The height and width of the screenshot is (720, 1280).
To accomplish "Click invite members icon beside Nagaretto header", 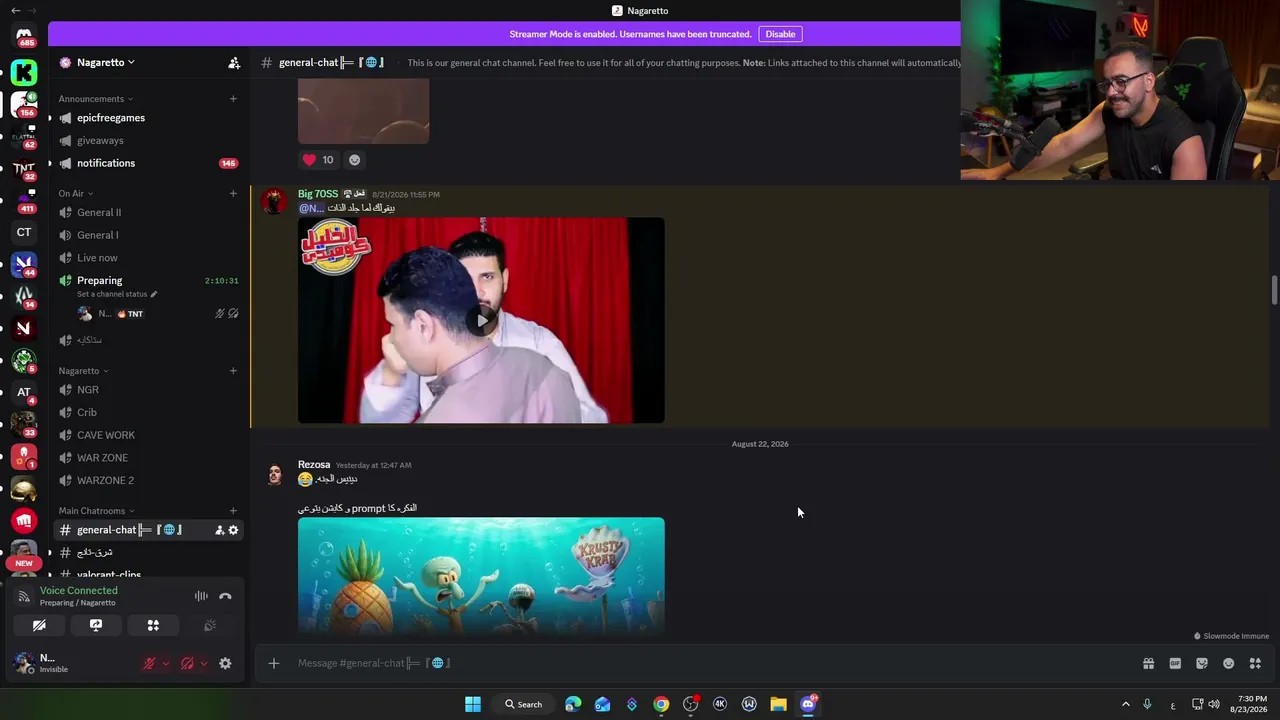I will [234, 62].
